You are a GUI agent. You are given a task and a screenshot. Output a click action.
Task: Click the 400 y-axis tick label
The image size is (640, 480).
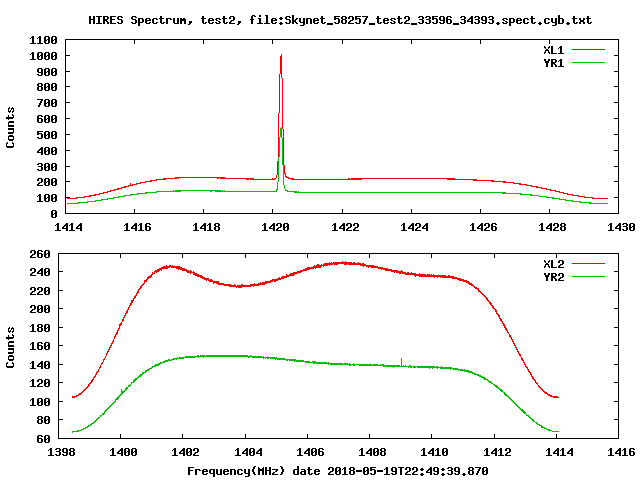point(47,151)
